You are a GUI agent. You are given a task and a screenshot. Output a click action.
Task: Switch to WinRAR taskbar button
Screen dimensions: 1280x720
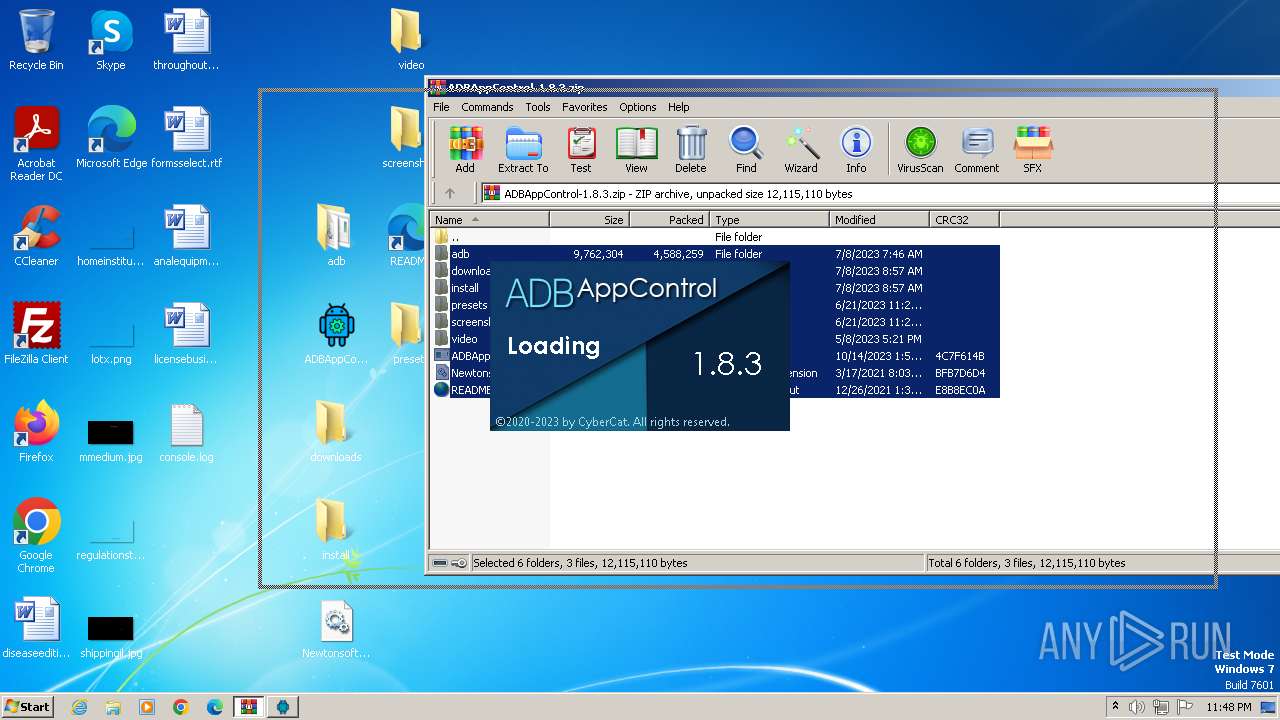[x=248, y=707]
